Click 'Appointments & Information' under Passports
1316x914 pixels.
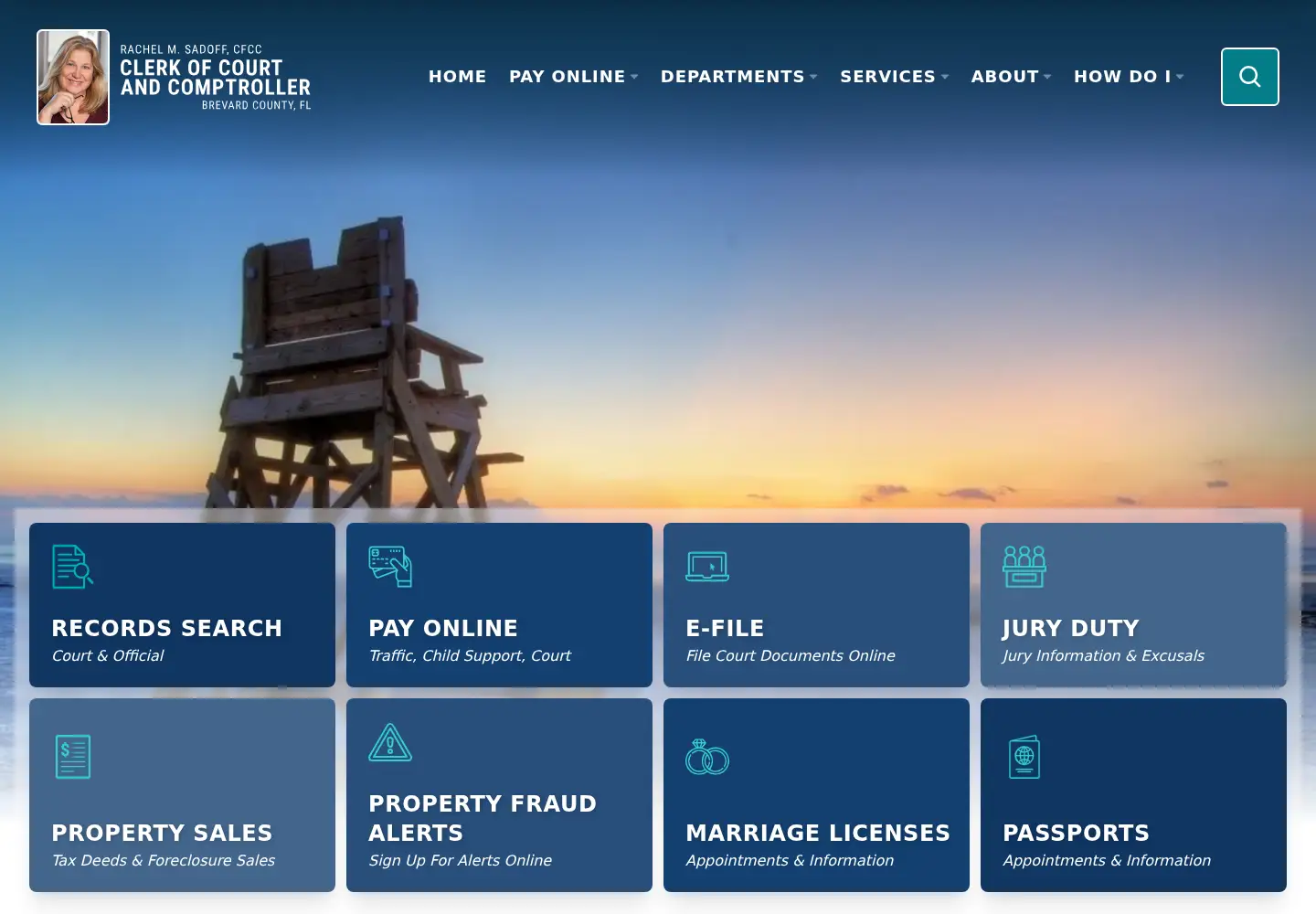click(x=1107, y=860)
